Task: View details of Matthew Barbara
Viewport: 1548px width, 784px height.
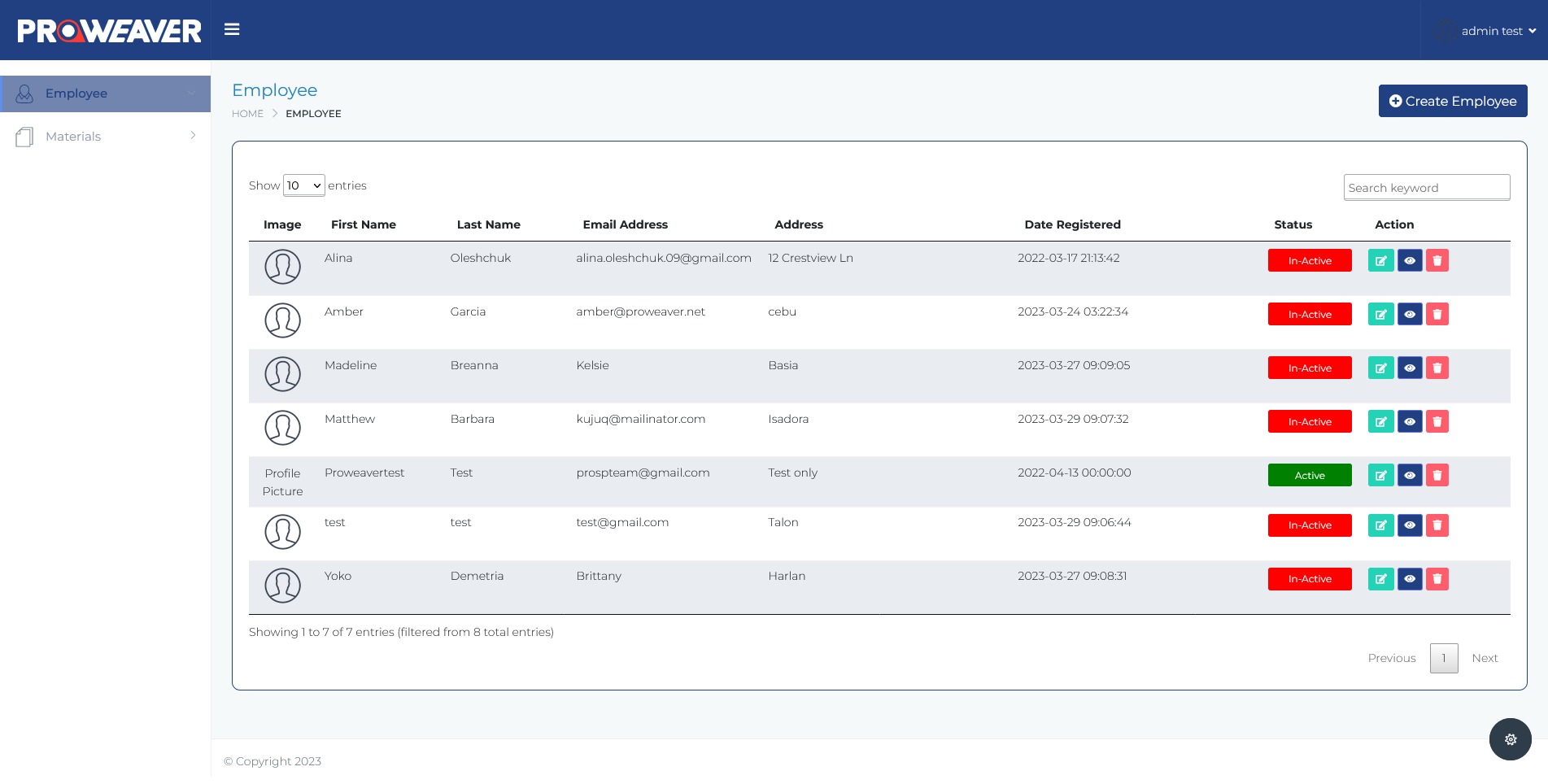Action: [x=1410, y=421]
